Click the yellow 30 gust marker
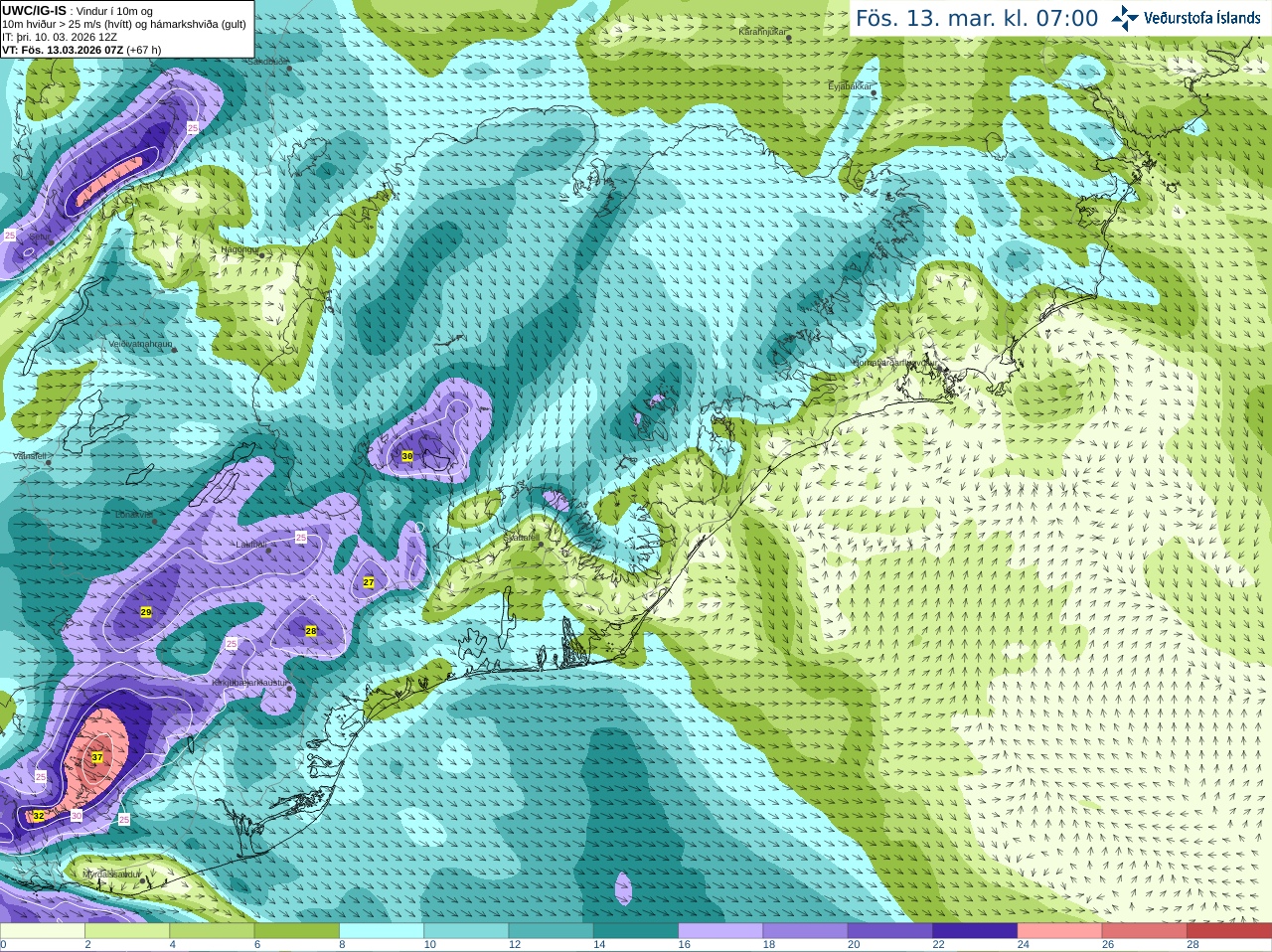 click(406, 456)
